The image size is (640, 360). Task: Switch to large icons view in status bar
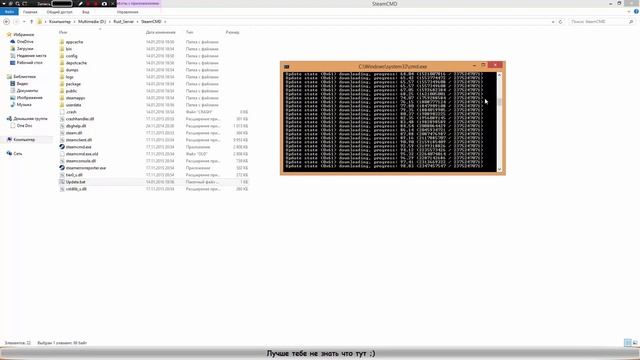[x=635, y=343]
